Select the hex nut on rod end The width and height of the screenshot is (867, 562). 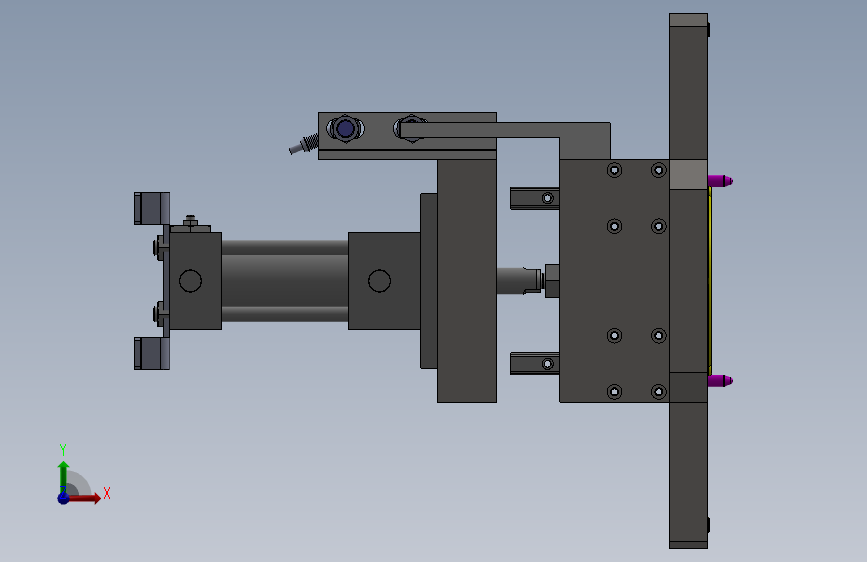click(x=551, y=281)
